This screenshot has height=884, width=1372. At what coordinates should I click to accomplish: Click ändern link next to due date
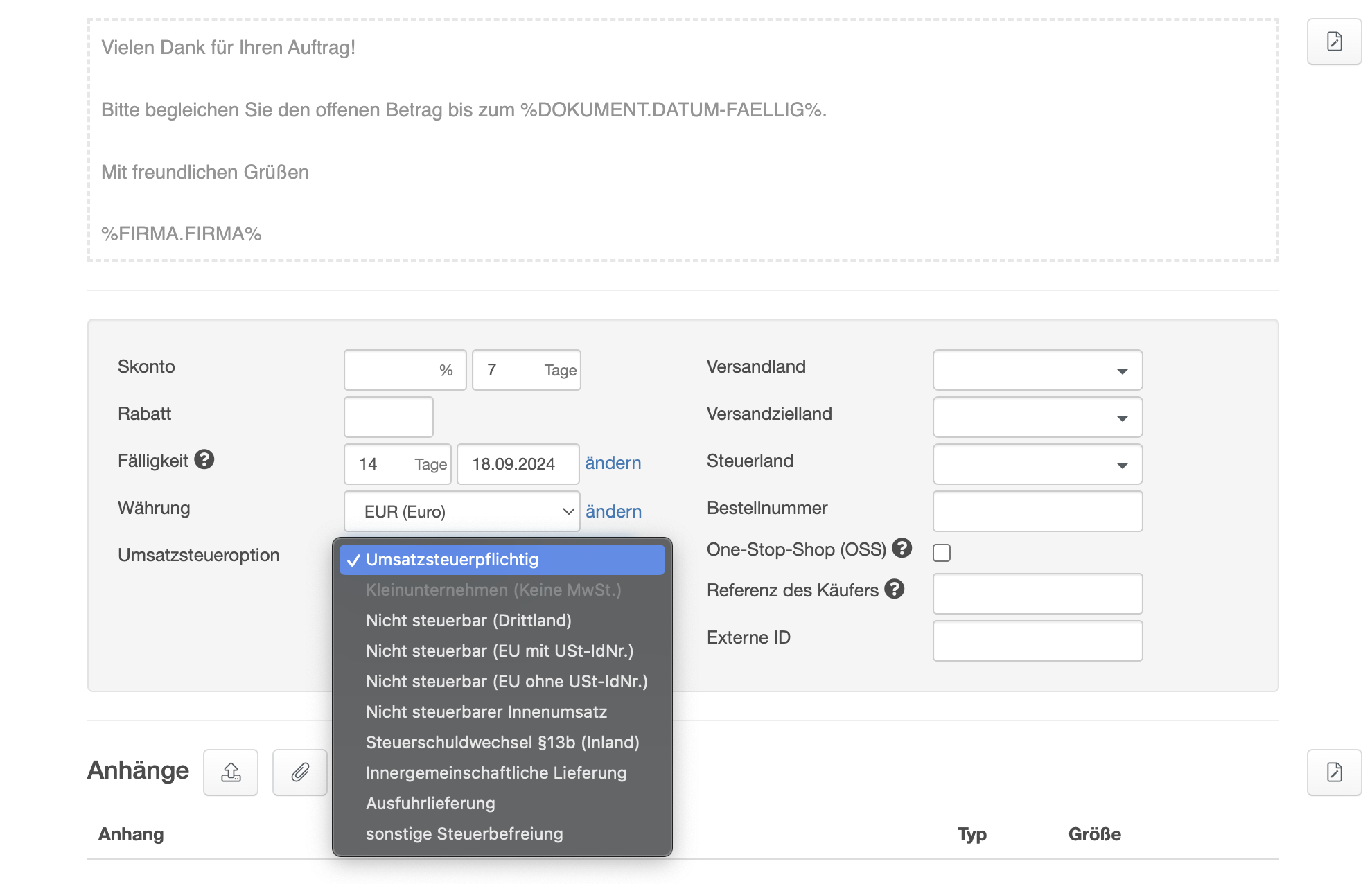pos(613,463)
